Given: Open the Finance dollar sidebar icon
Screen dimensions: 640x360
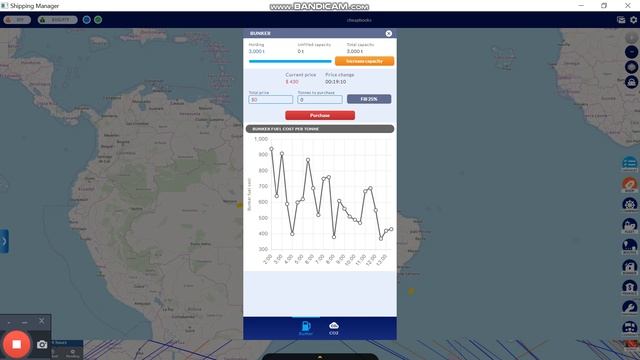Looking at the screenshot, I should (629, 287).
